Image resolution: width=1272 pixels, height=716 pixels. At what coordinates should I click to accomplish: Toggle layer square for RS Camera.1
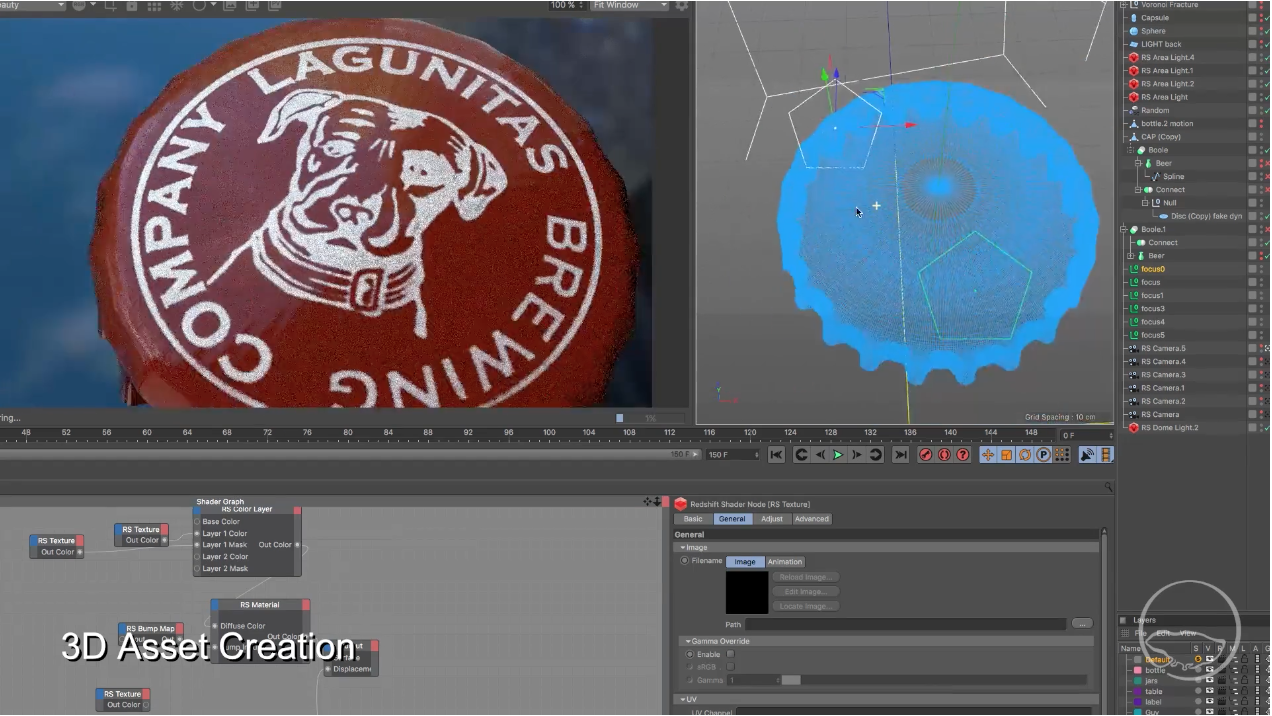(1252, 388)
